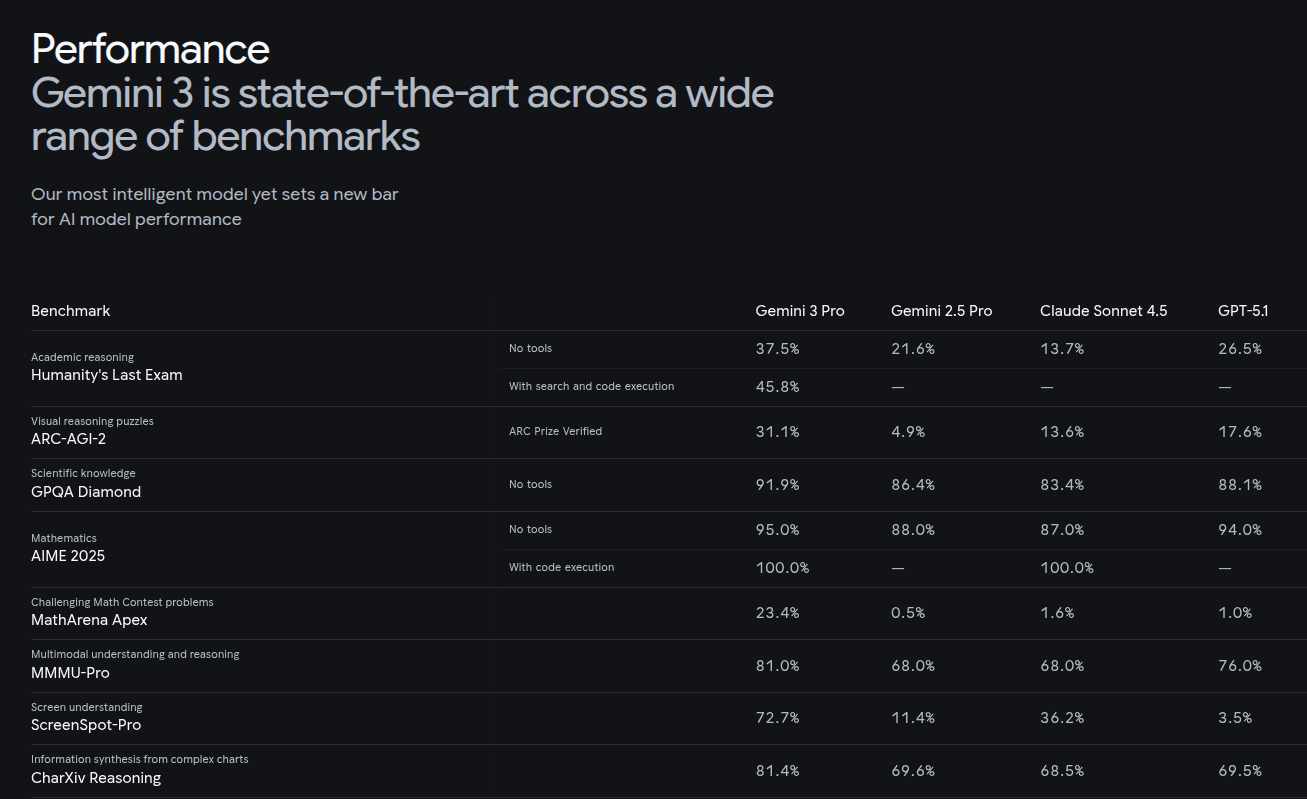The width and height of the screenshot is (1307, 799).
Task: Select the "With code execution" condition label
Action: point(561,567)
